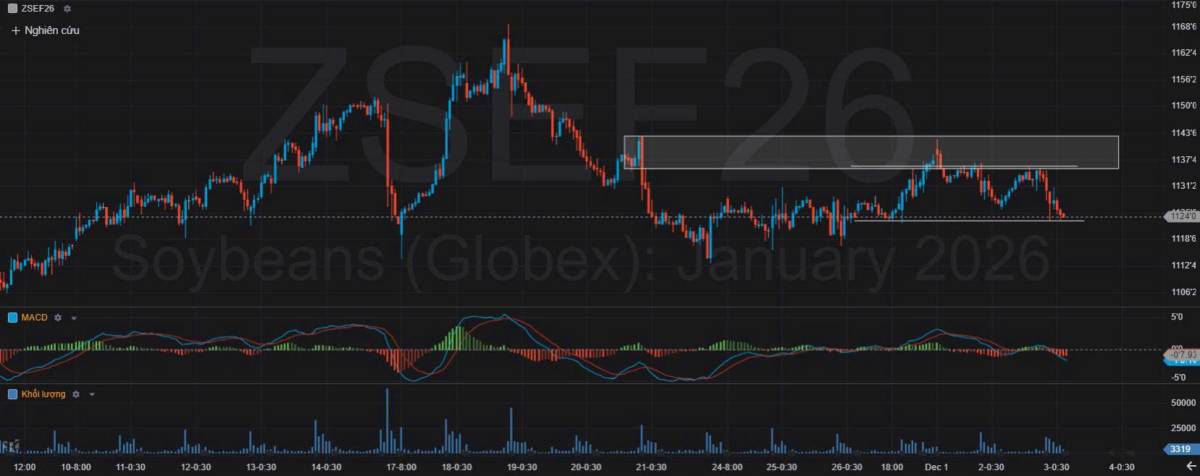The width and height of the screenshot is (1200, 476).
Task: Add a study with Nghiên cứu
Action: click(x=45, y=30)
